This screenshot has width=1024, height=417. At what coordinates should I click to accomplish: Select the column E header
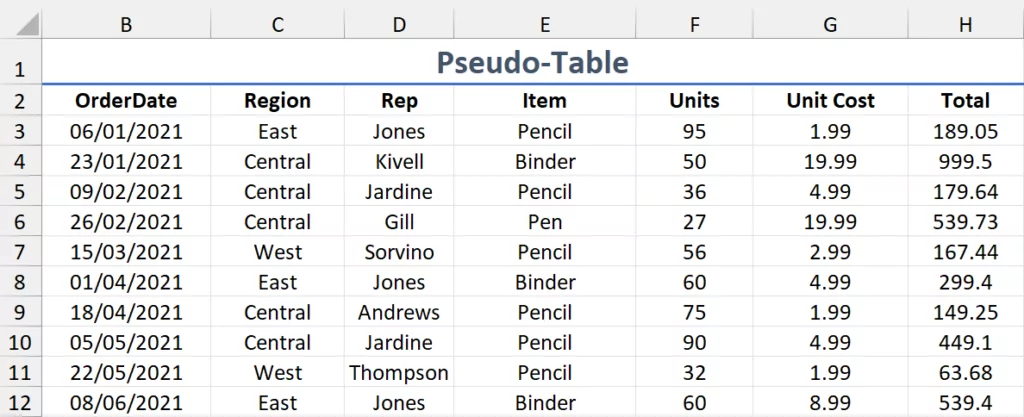click(x=544, y=25)
